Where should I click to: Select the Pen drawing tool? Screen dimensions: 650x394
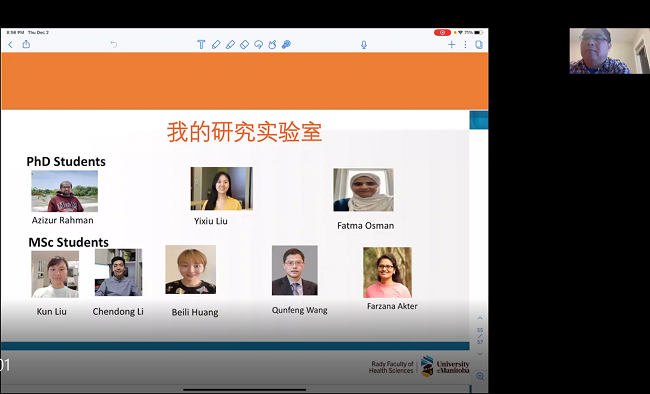(x=216, y=44)
